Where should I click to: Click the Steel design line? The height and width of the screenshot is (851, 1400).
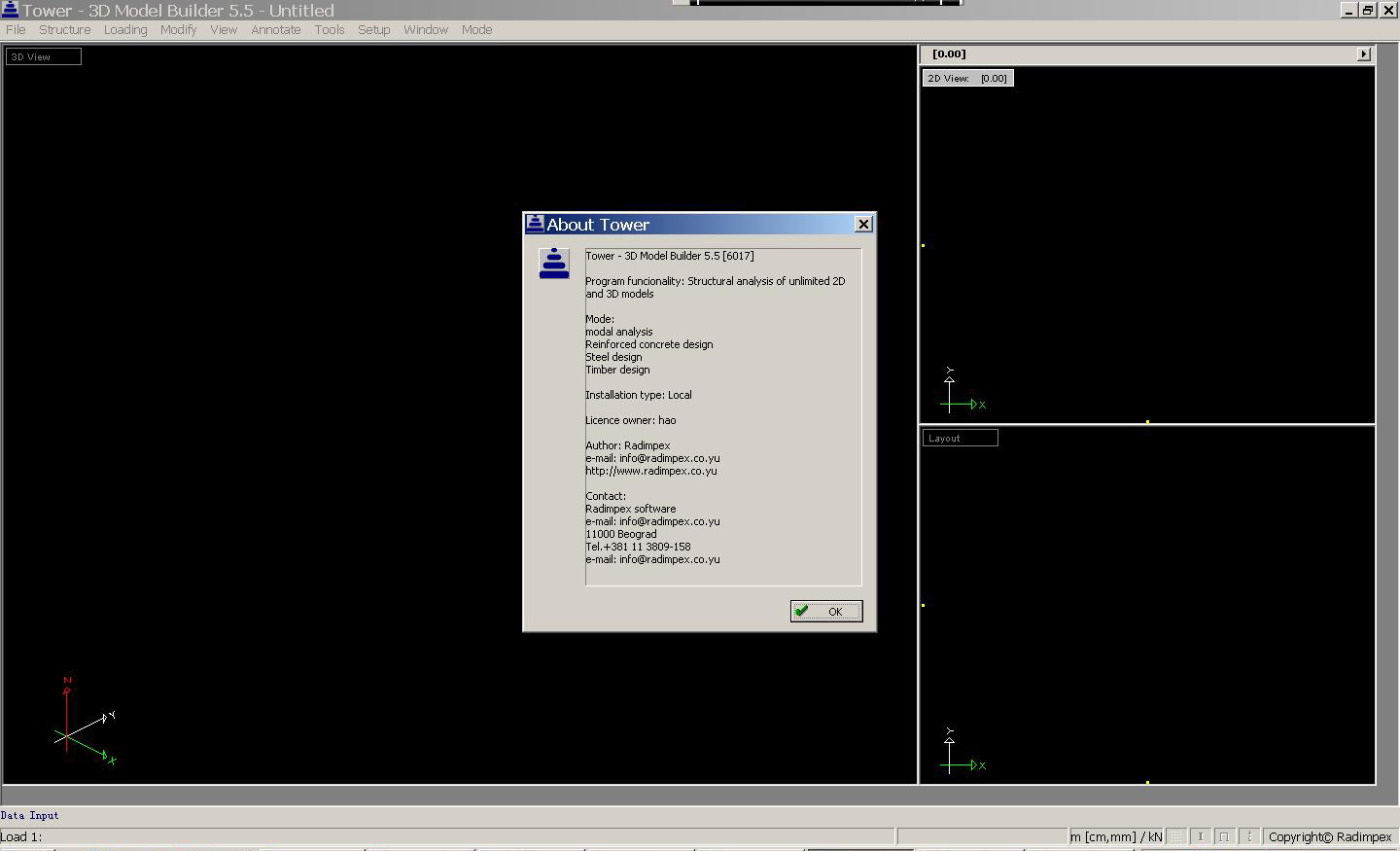coord(613,357)
